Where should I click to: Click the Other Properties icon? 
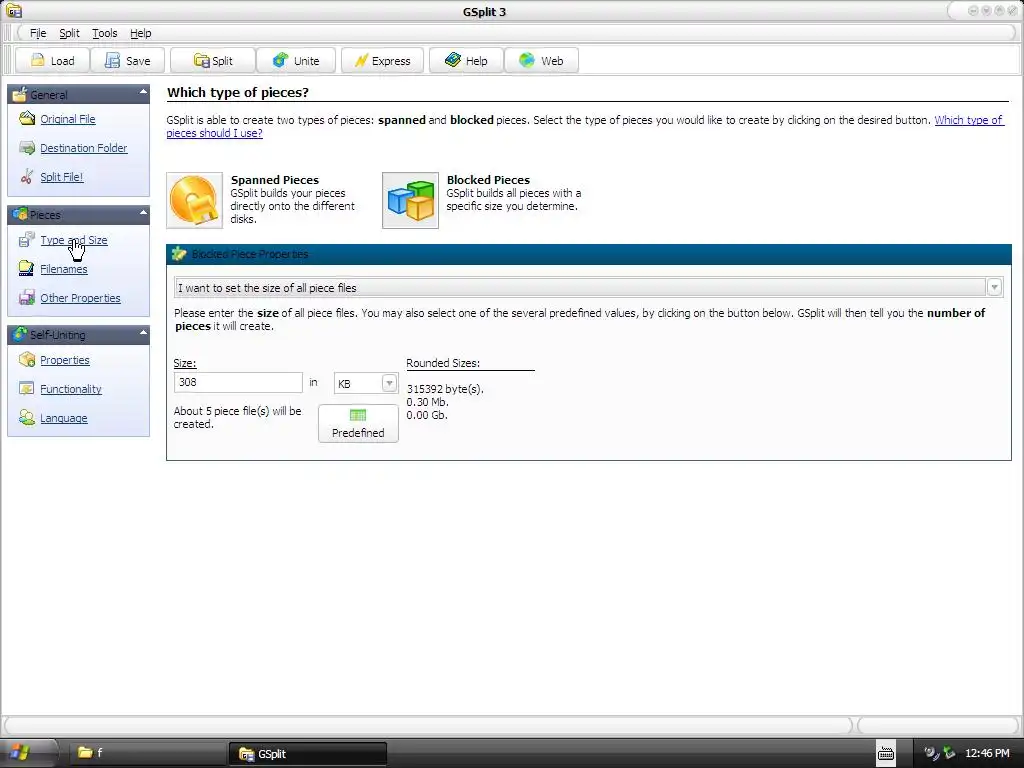27,297
